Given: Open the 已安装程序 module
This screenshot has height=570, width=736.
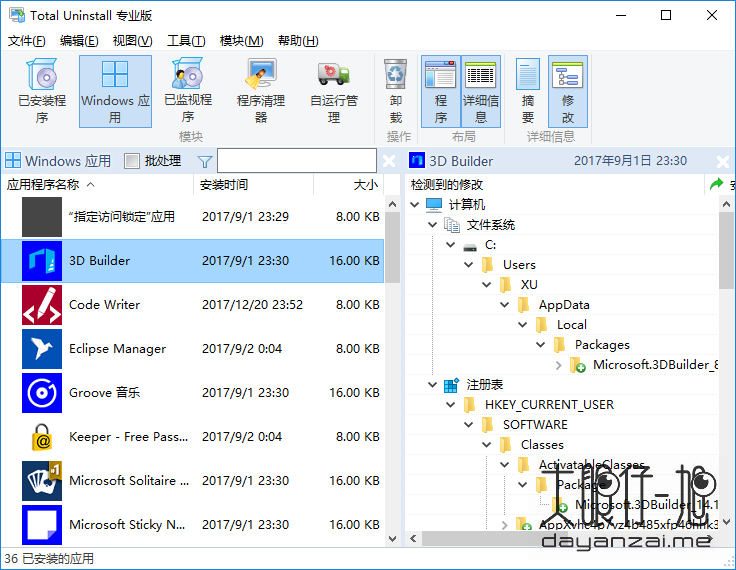Looking at the screenshot, I should [42, 91].
